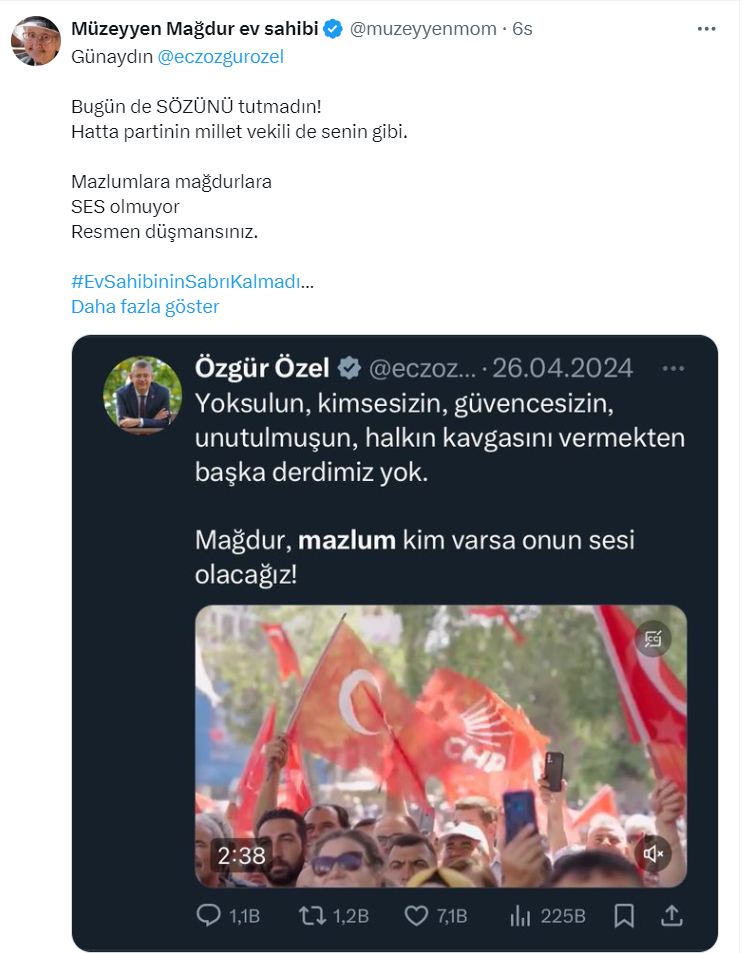Open Müzeyyen Mağdur's profile picture
Viewport: 742px width, 953px height.
pyautogui.click(x=36, y=41)
